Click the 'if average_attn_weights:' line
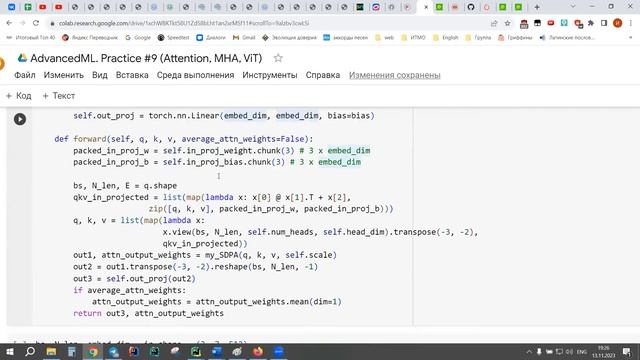Image resolution: width=640 pixels, height=360 pixels. 129,290
